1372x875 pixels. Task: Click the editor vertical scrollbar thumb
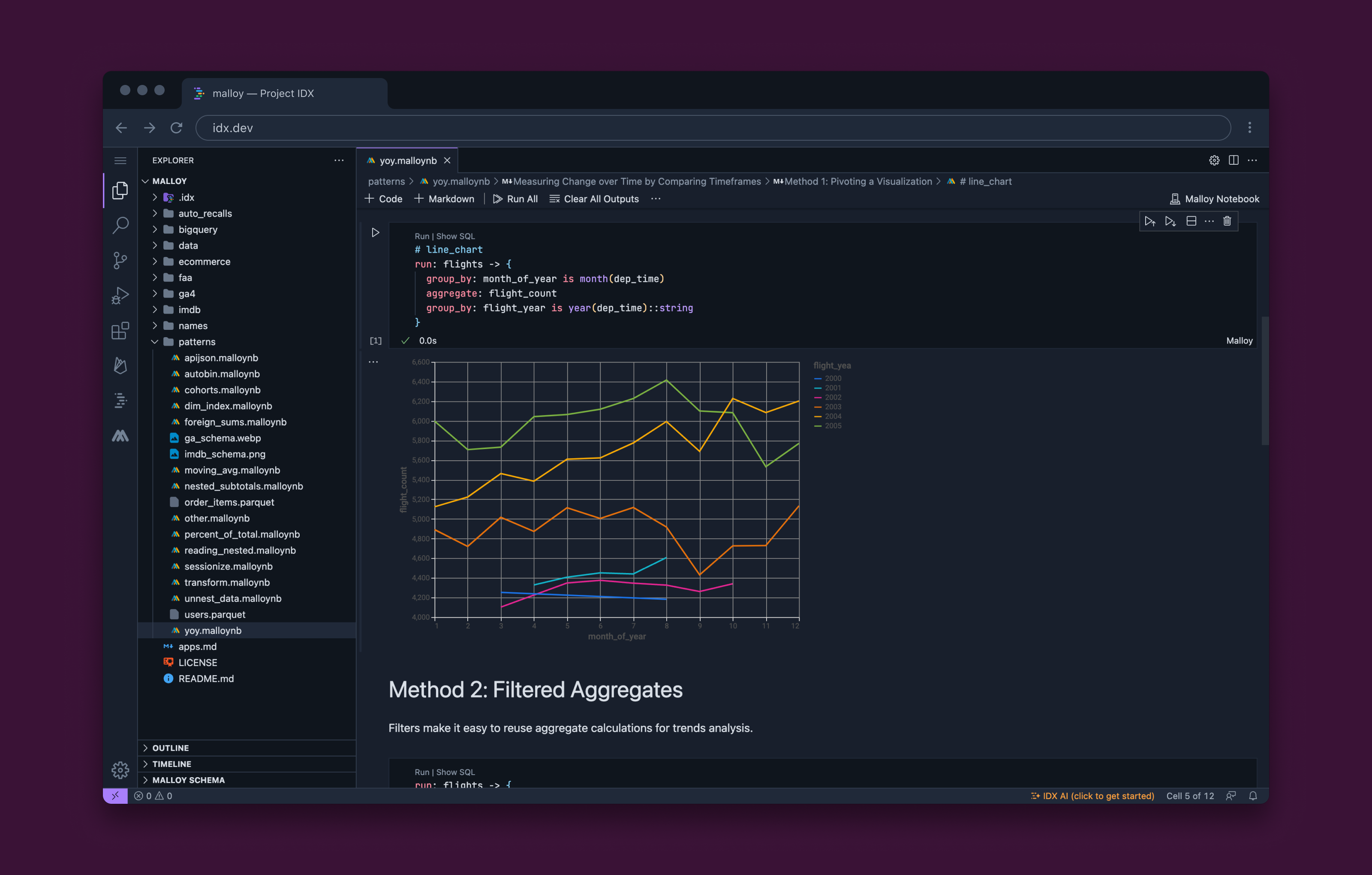tap(1265, 381)
